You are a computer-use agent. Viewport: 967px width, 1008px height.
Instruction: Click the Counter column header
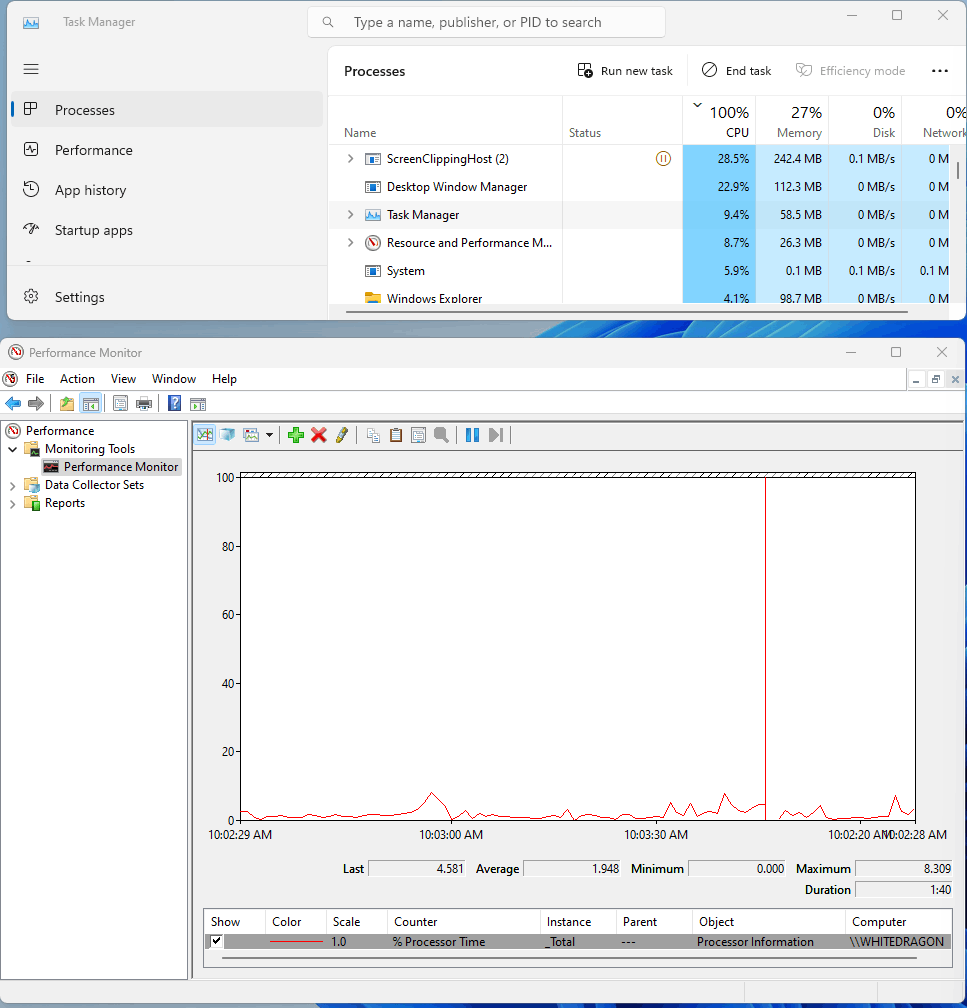click(464, 921)
